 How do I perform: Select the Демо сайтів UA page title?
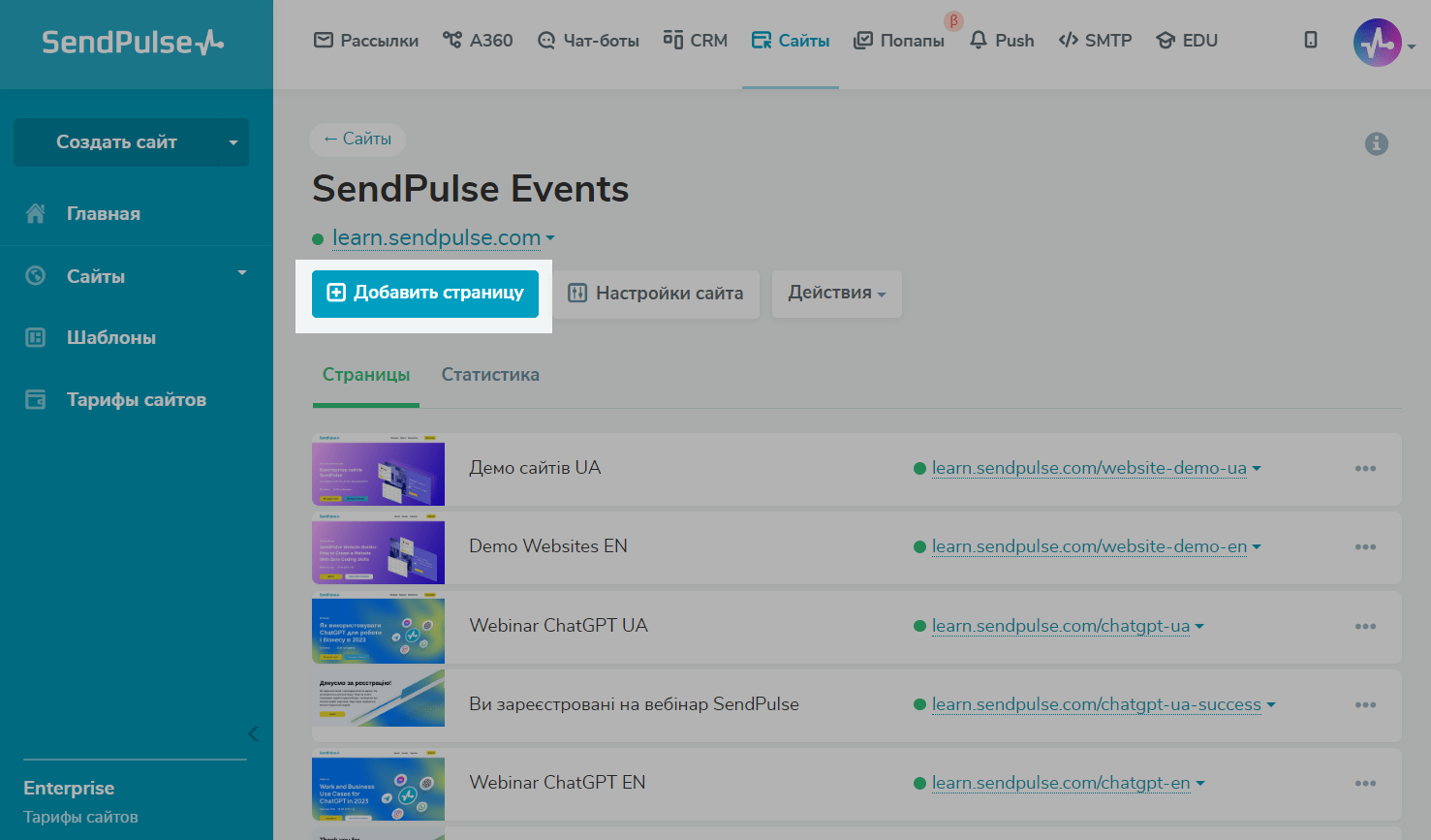(x=535, y=468)
